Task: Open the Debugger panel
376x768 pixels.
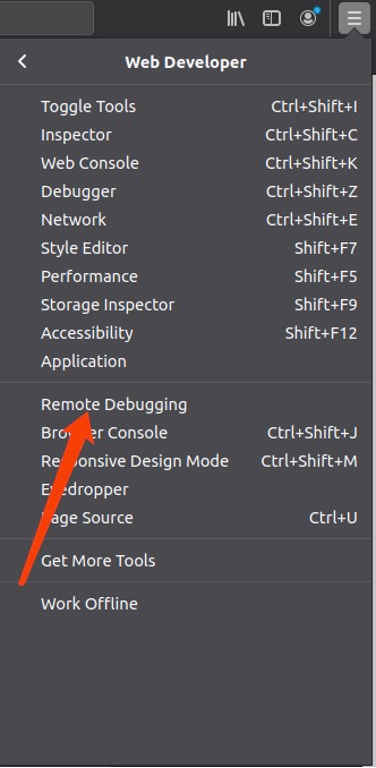Action: 188,192
